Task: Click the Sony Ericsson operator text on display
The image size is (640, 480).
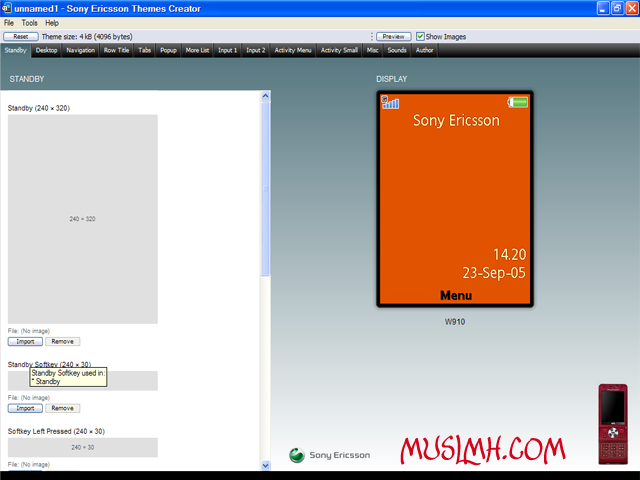Action: 456,120
